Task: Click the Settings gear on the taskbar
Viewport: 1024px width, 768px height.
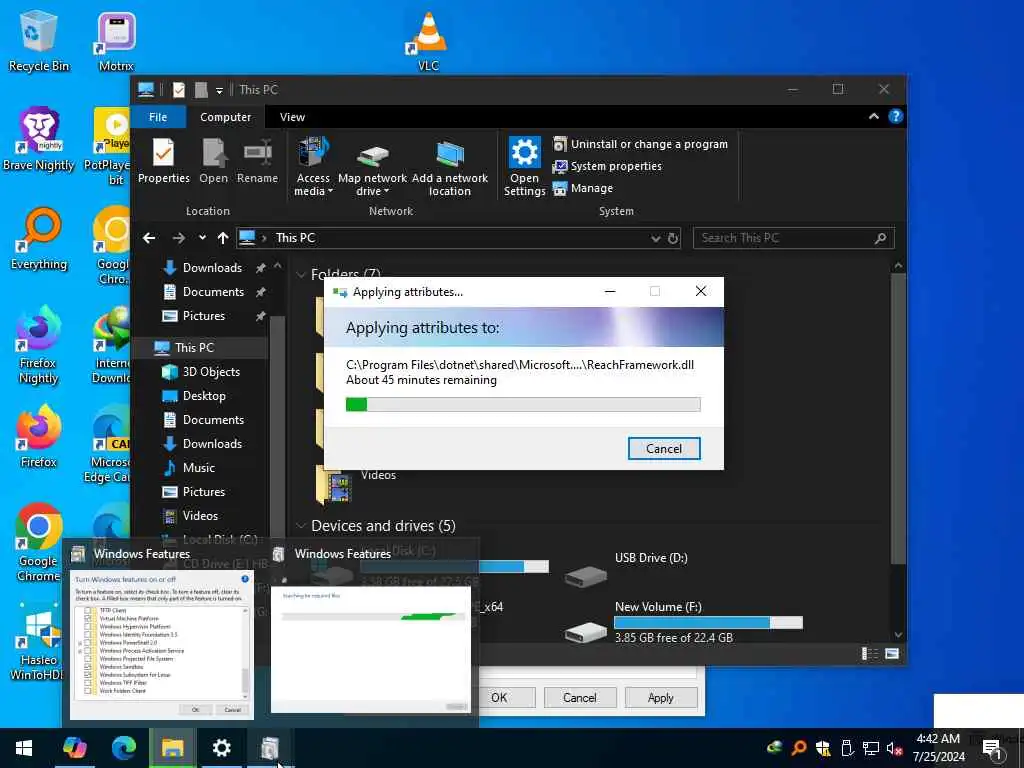Action: [221, 748]
